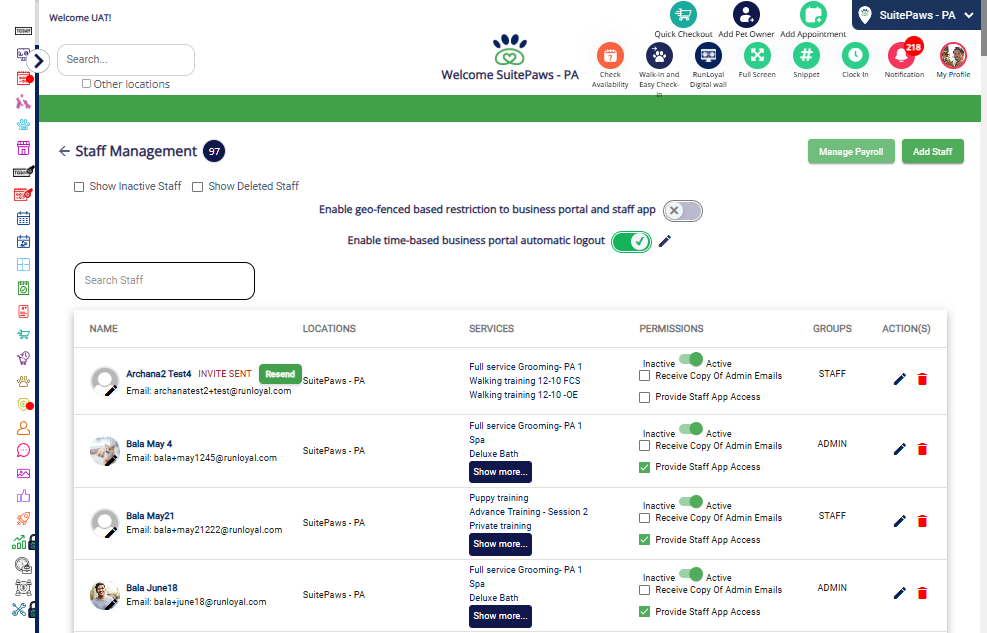Screen dimensions: 987x633
Task: Delete staff Bala May21
Action: pos(922,521)
